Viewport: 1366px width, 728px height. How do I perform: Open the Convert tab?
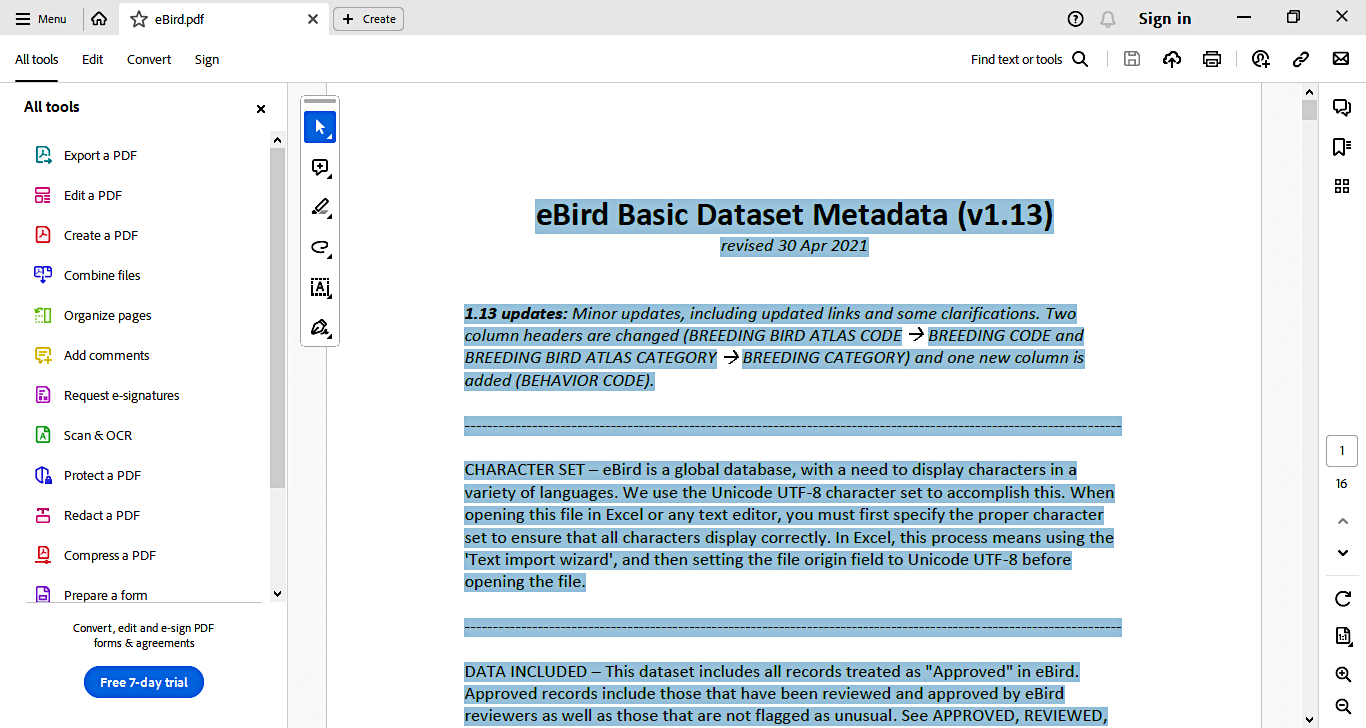[149, 60]
